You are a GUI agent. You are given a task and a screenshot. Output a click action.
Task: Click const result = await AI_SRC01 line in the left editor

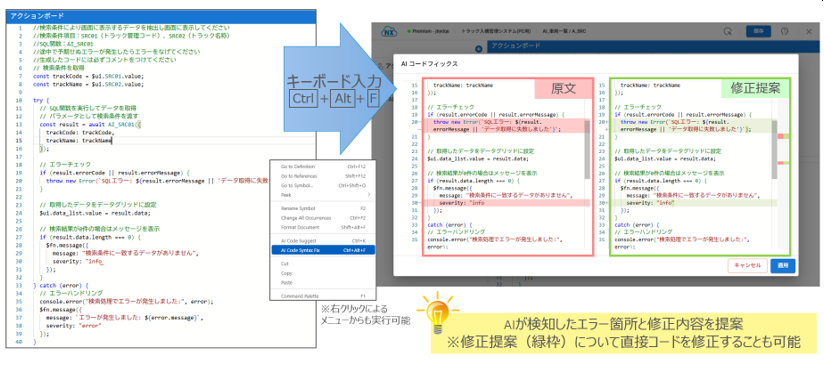pos(90,124)
